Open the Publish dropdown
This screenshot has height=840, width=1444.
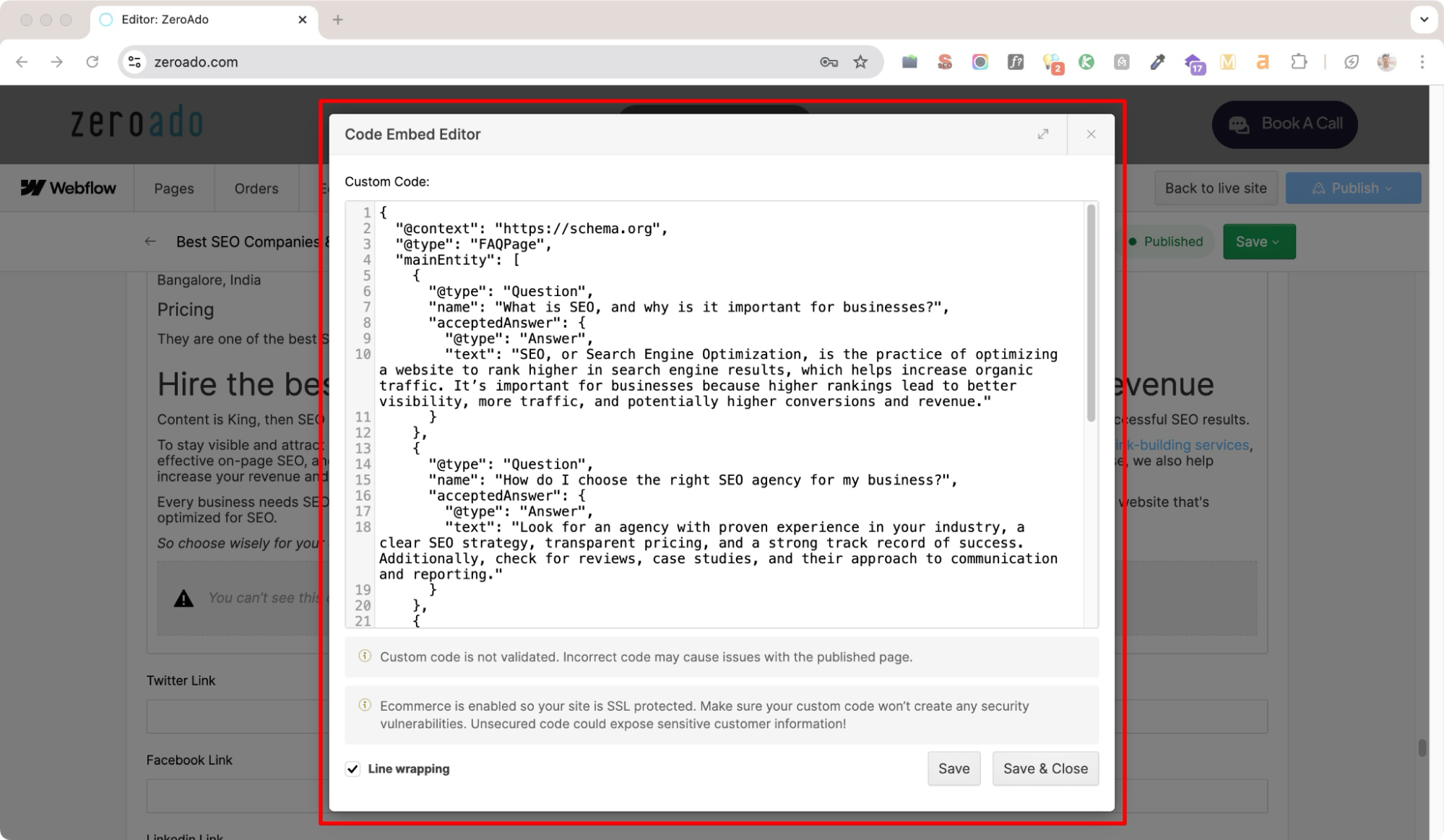1352,188
